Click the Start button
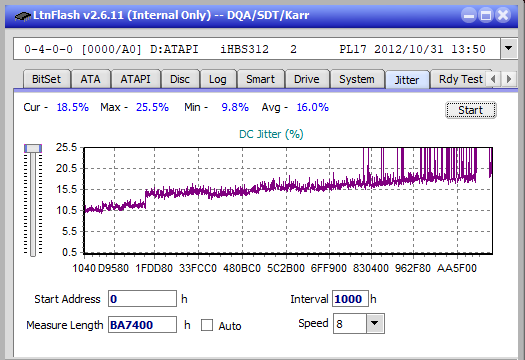Viewport: 525px width, 360px height. (471, 110)
